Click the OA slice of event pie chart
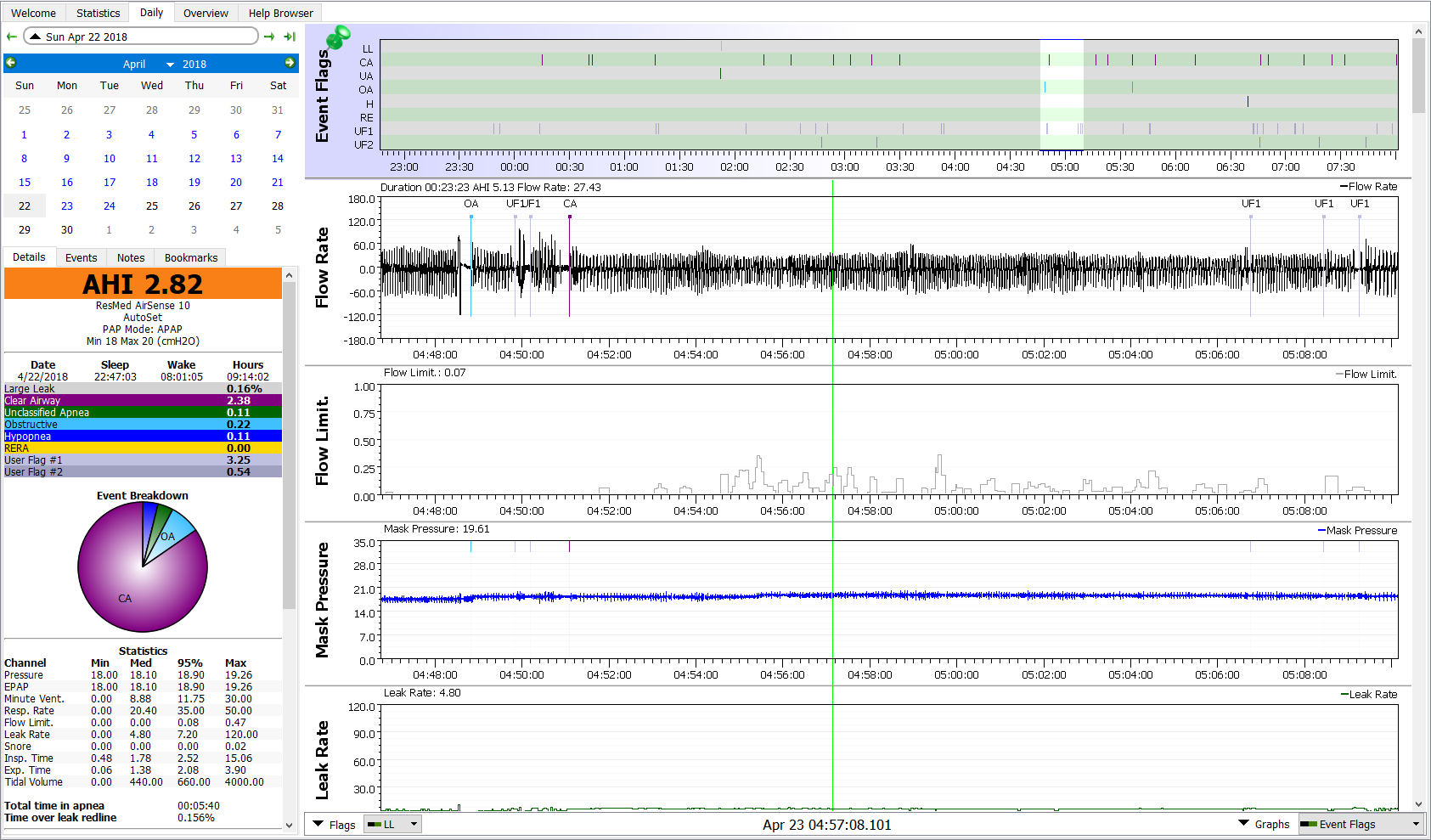The width and height of the screenshot is (1431, 840). [x=174, y=534]
